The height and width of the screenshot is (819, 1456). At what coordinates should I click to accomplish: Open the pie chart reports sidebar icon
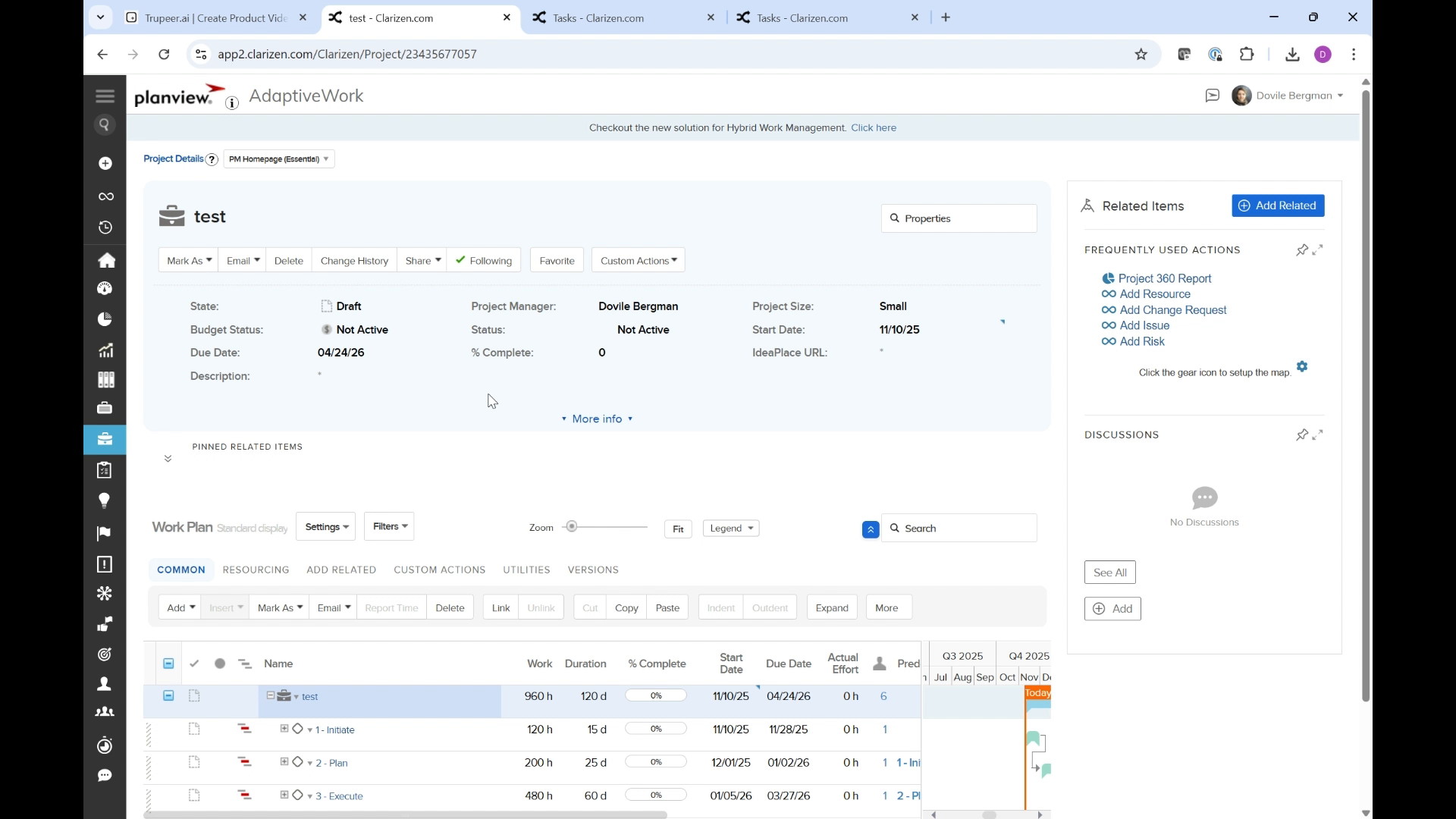(105, 318)
